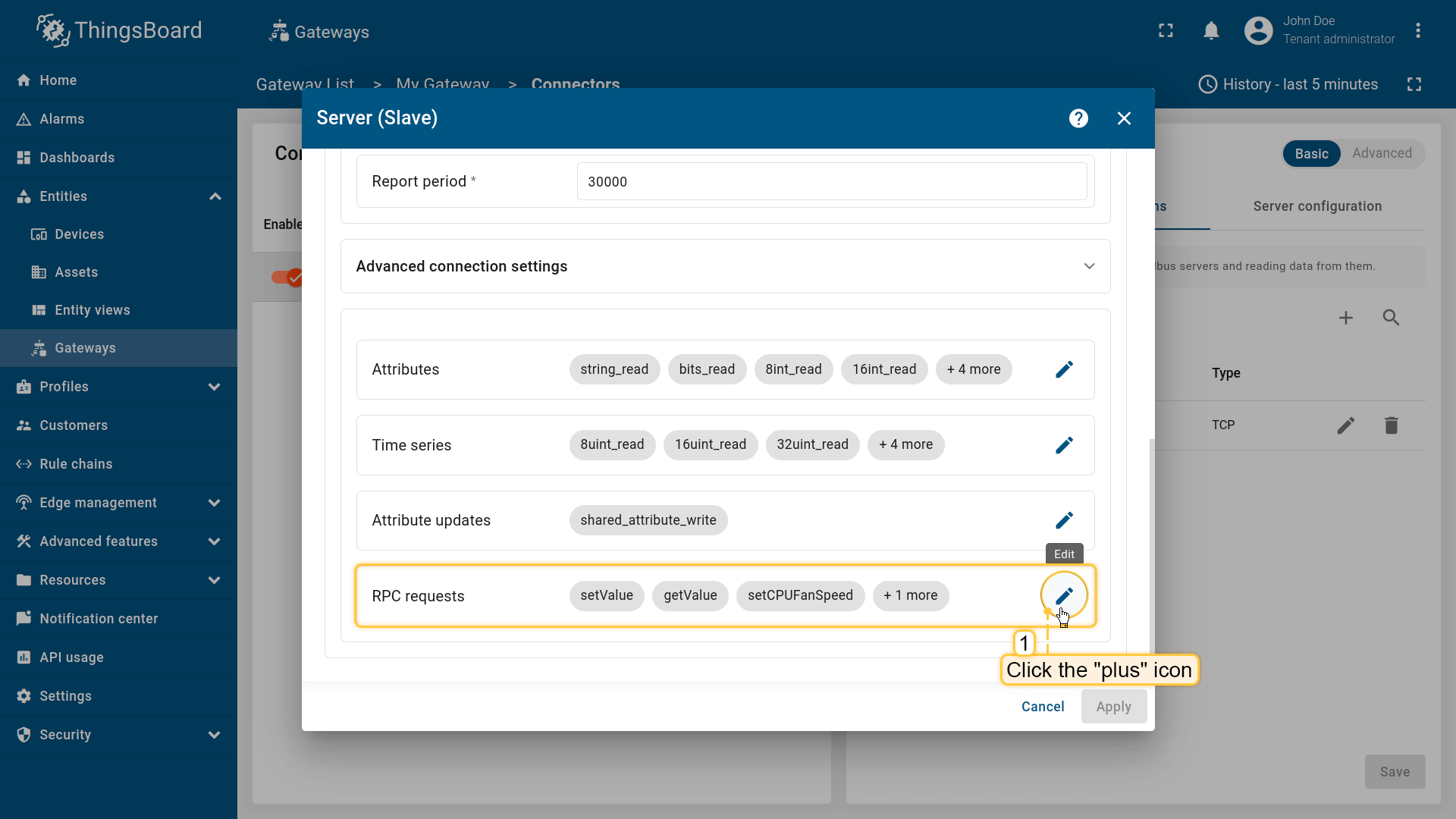Expand the Profiles sidebar menu

pyautogui.click(x=214, y=387)
